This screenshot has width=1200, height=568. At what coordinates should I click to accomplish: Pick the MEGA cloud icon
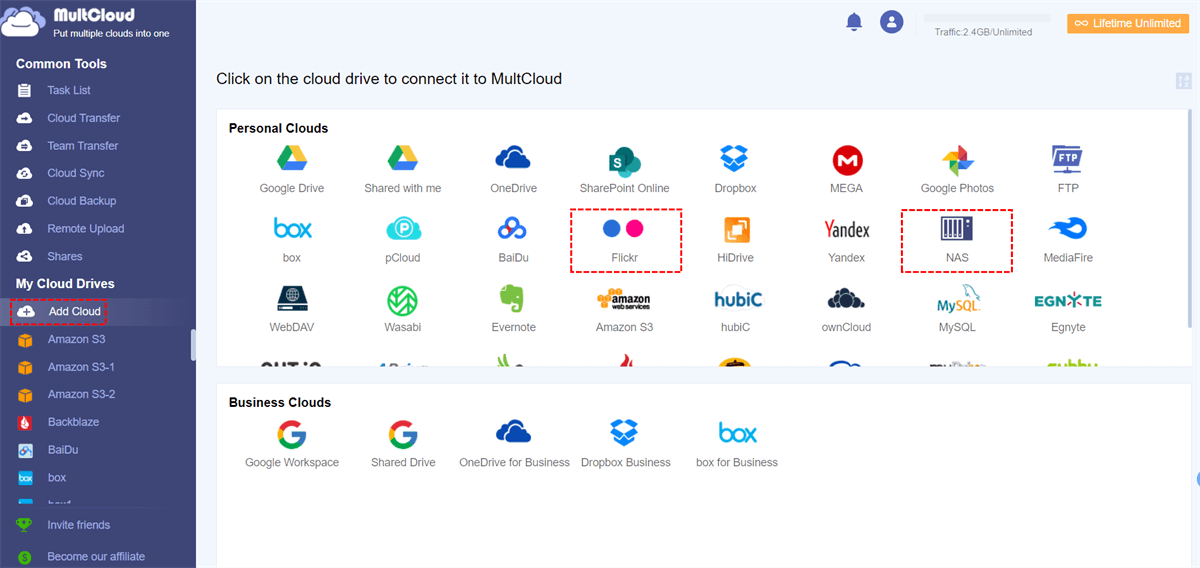point(846,160)
